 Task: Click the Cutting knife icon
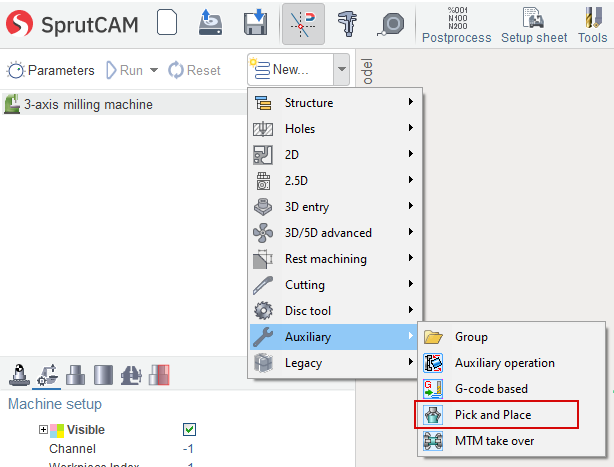(x=263, y=285)
